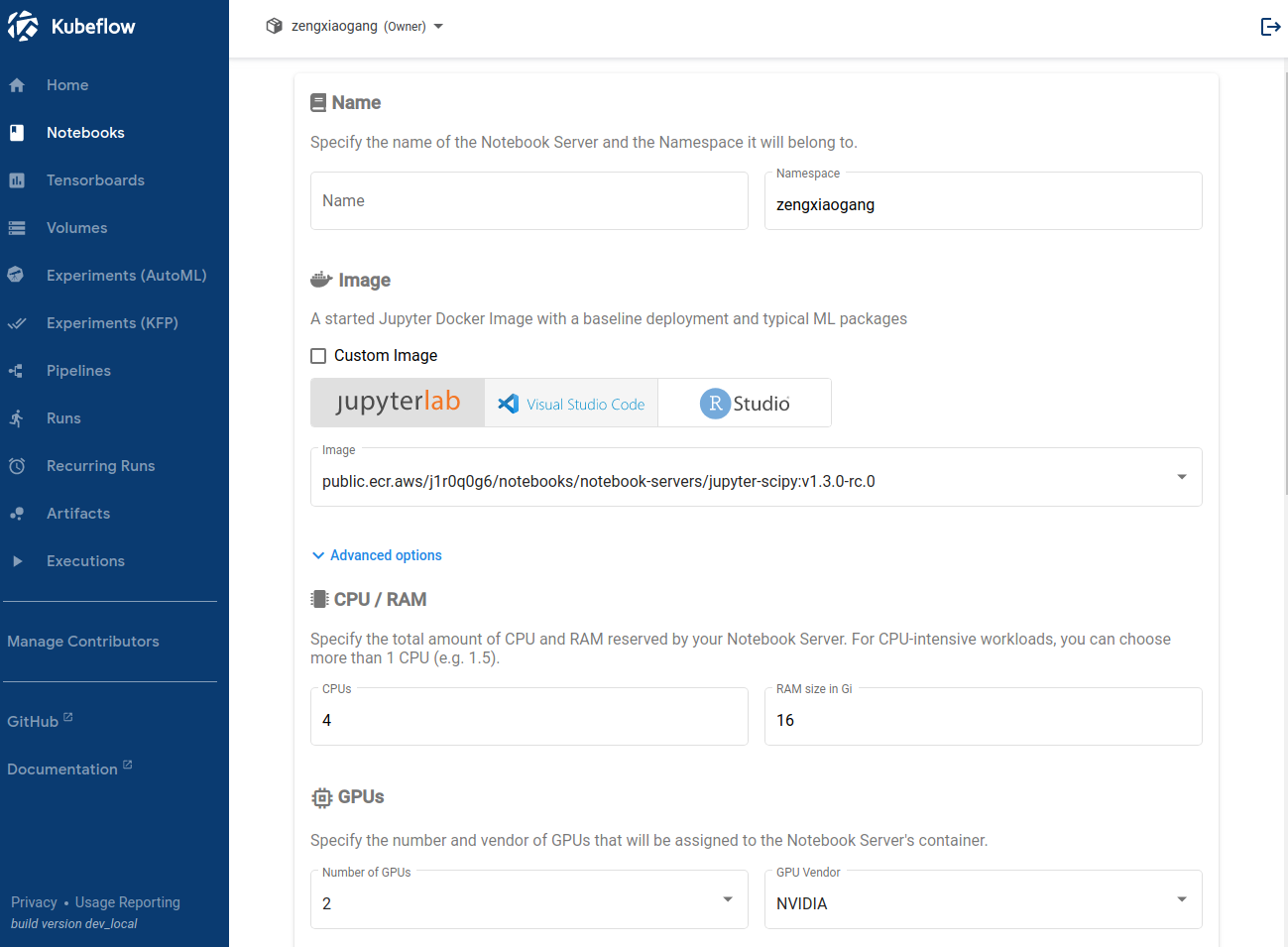Select the Visual Studio Code image type
Screen dimensions: 1288x947
(x=571, y=403)
